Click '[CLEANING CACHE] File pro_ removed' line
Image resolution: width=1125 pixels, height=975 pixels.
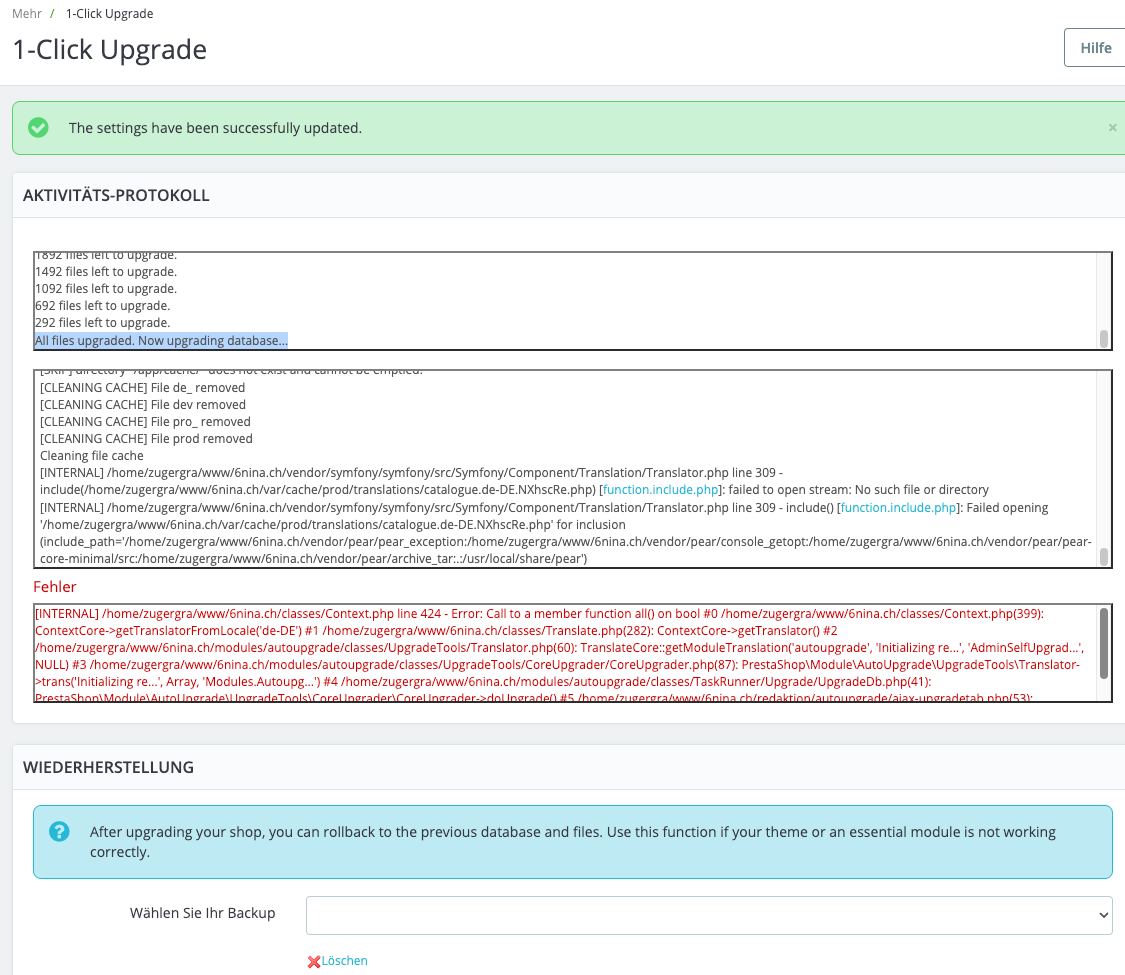146,422
